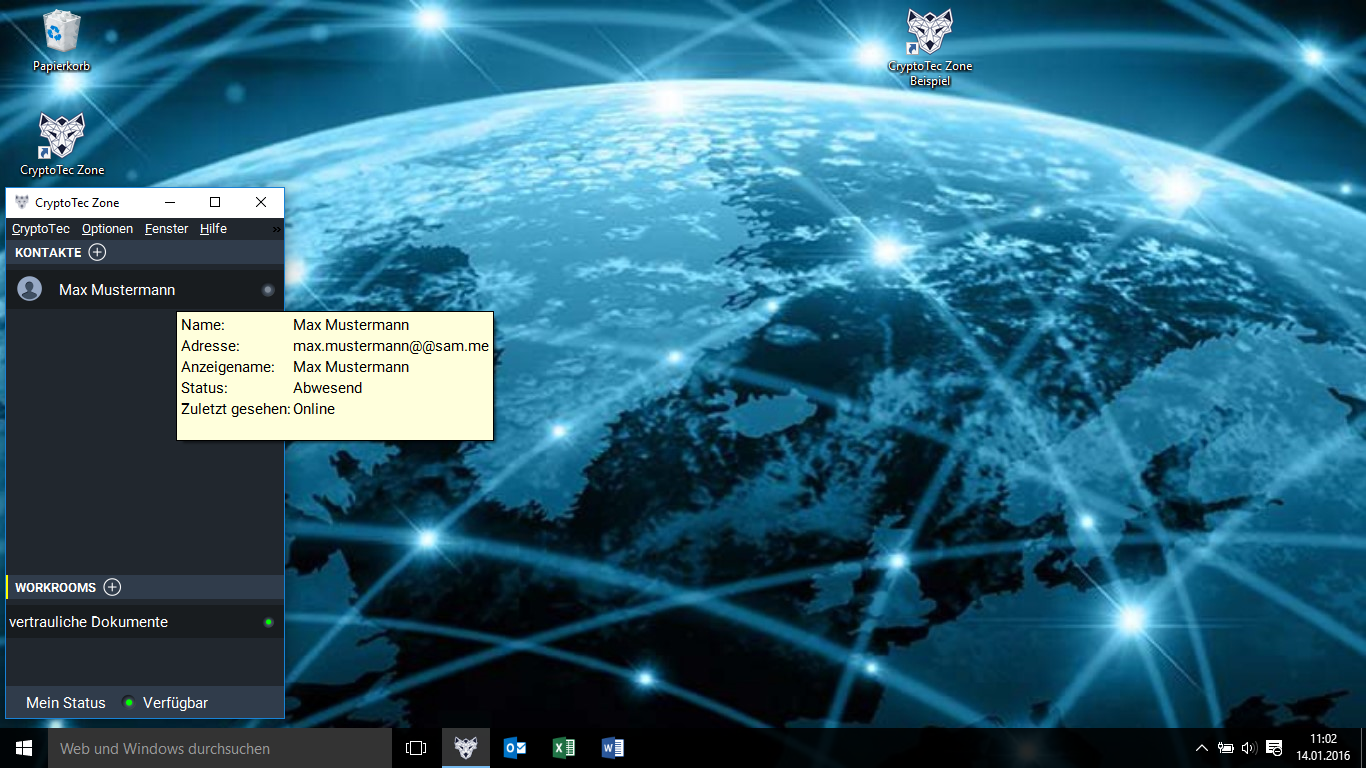Click Max Mustermann's avatar icon
This screenshot has height=768, width=1366.
30,289
